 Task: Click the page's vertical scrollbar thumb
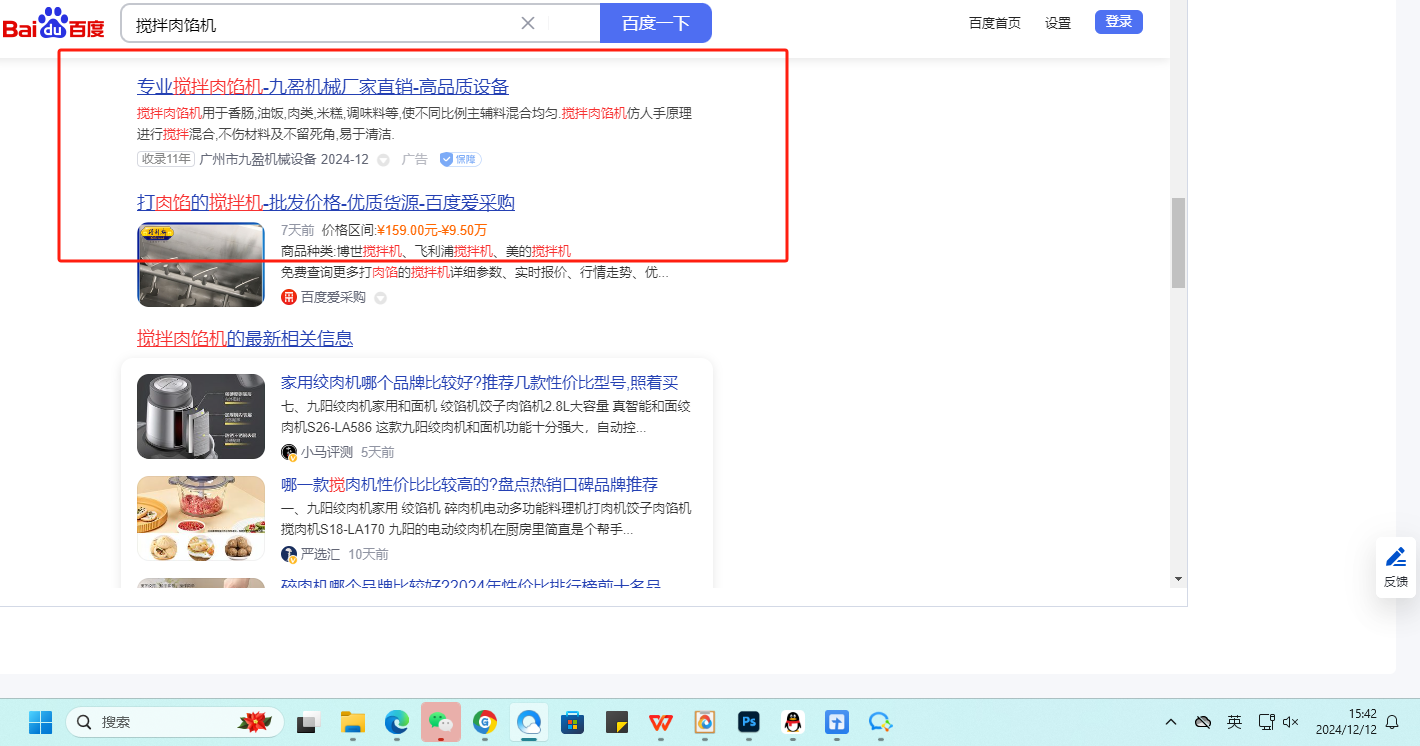[x=1178, y=242]
